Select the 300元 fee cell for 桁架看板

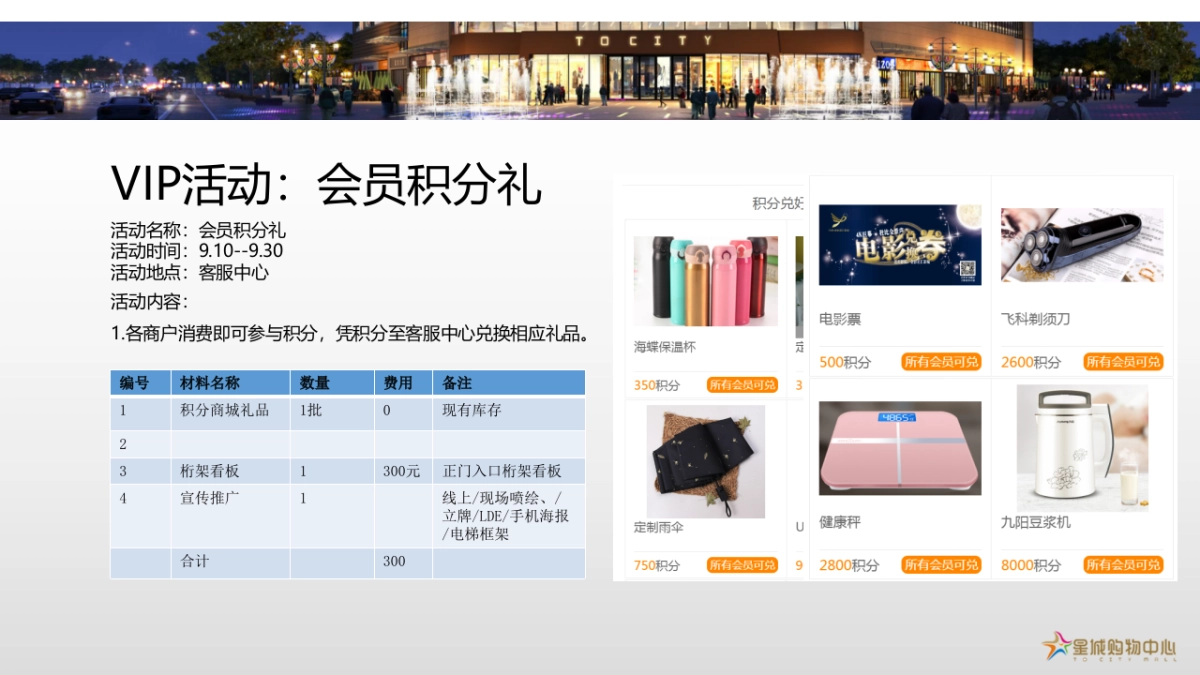click(399, 470)
